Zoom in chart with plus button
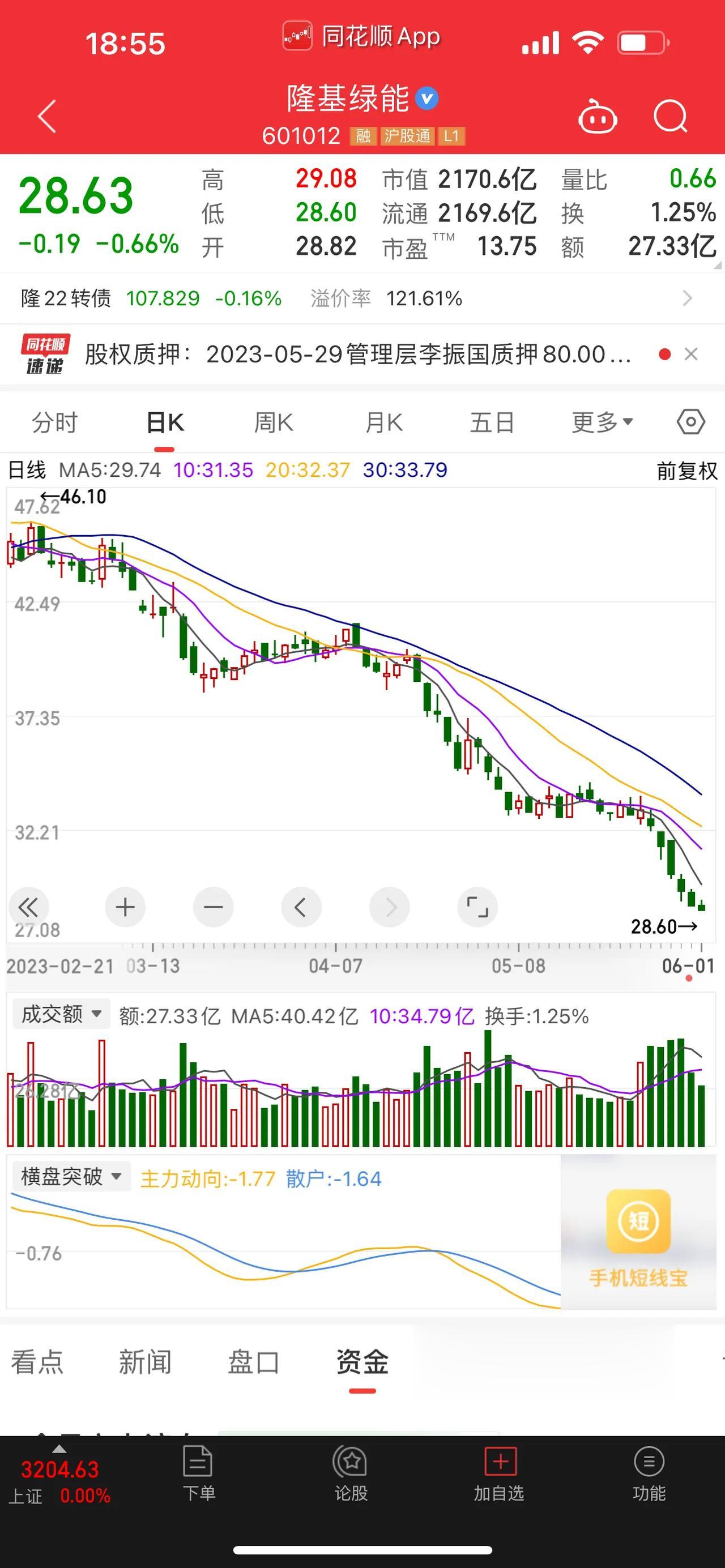The image size is (725, 1568). 125,908
